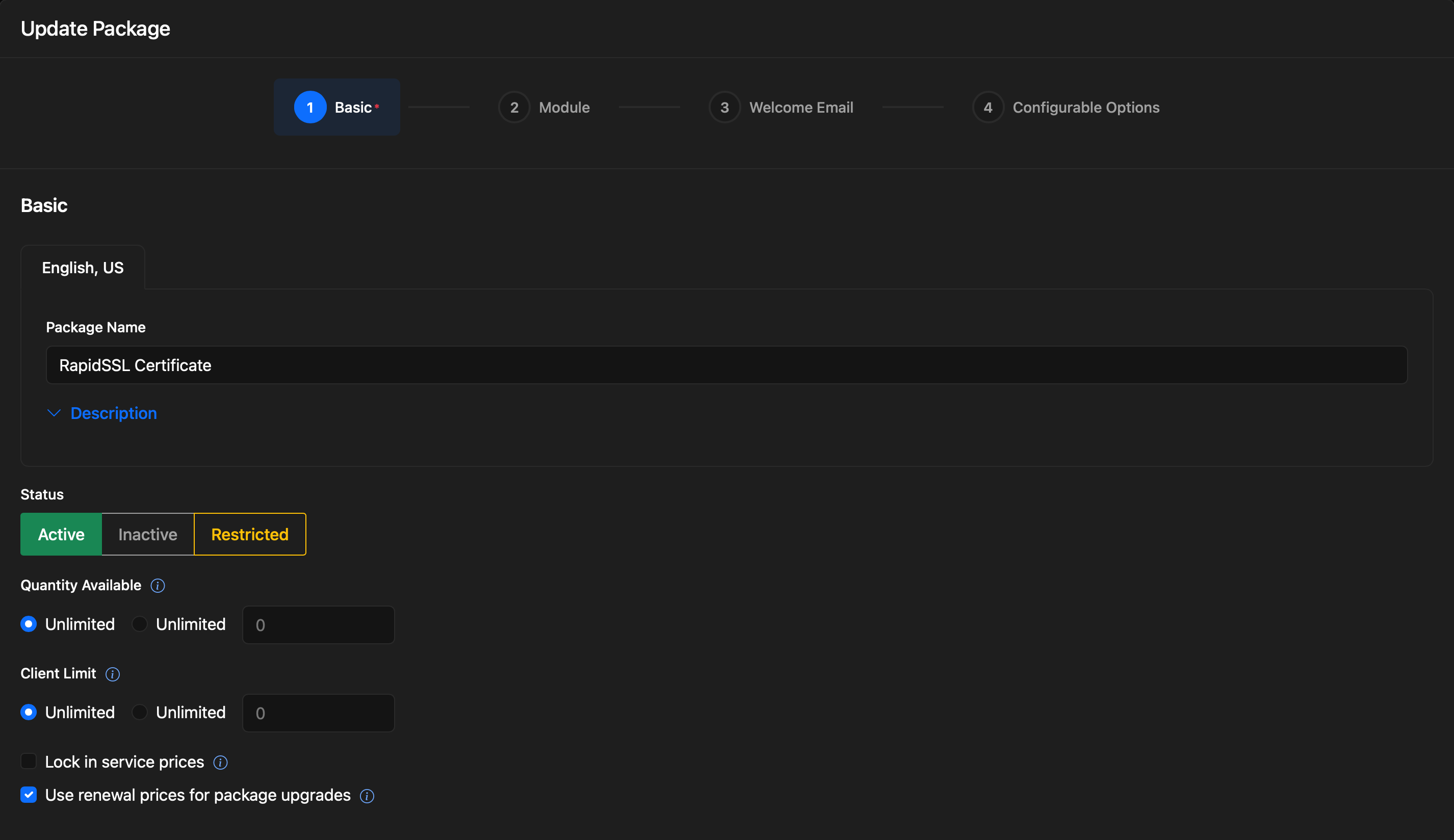Go to the Module step
1454x840 pixels.
pyautogui.click(x=564, y=108)
